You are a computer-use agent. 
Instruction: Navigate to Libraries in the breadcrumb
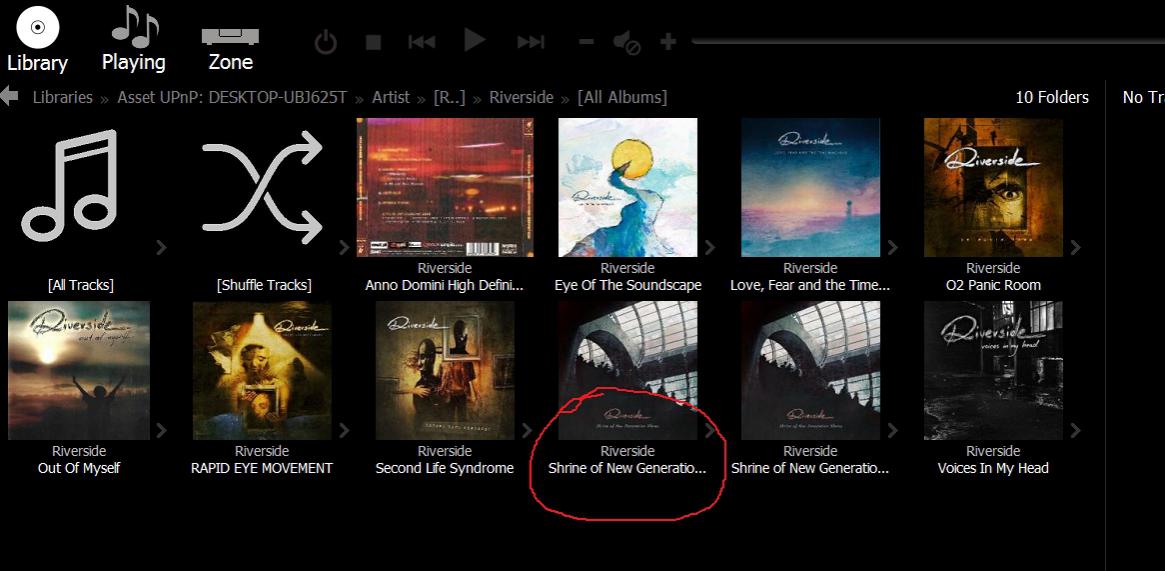pyautogui.click(x=62, y=97)
